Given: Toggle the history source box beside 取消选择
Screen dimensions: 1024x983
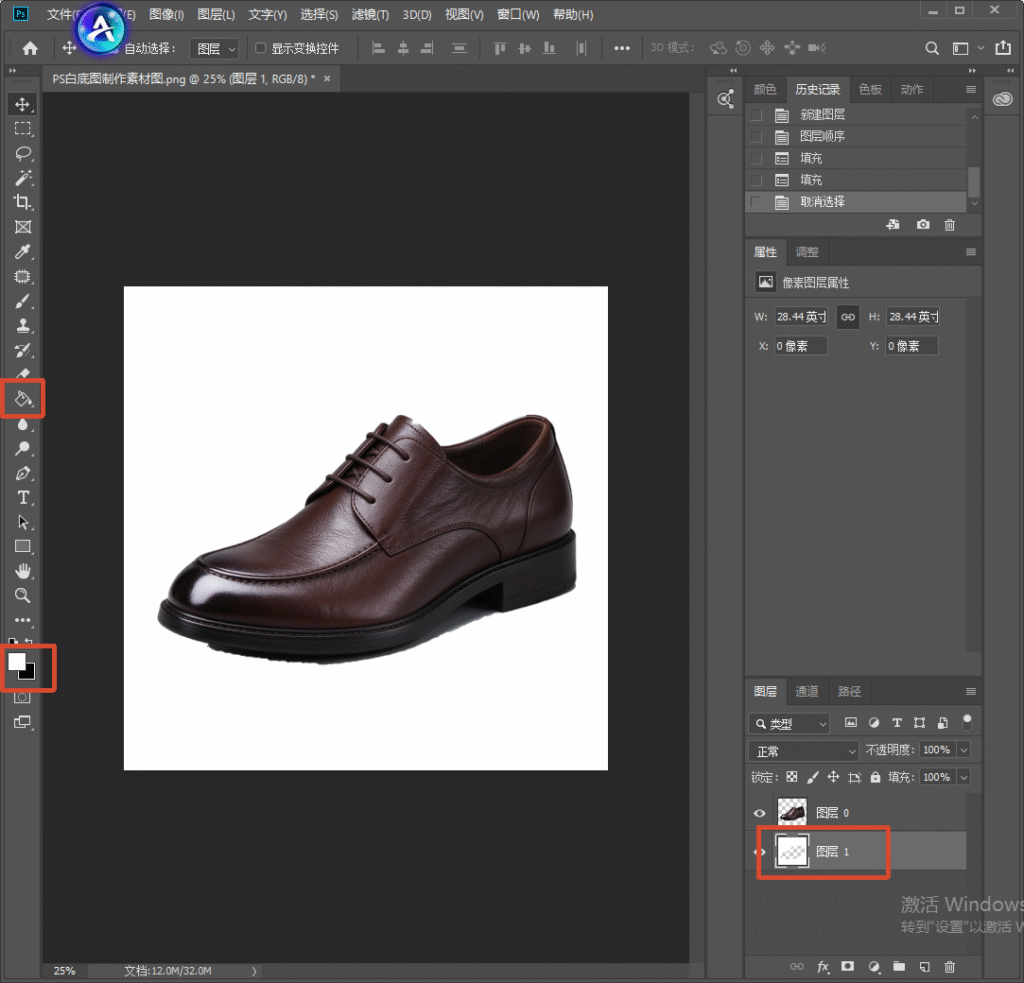Looking at the screenshot, I should pyautogui.click(x=756, y=202).
